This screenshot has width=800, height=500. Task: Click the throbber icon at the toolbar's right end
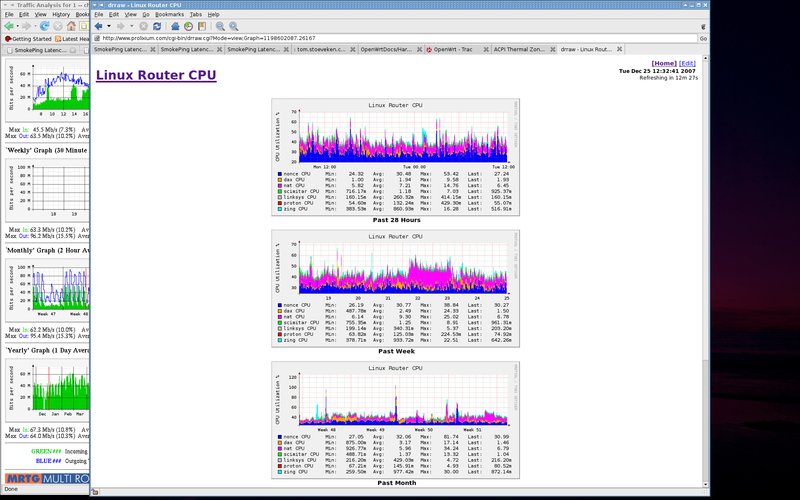tap(703, 27)
